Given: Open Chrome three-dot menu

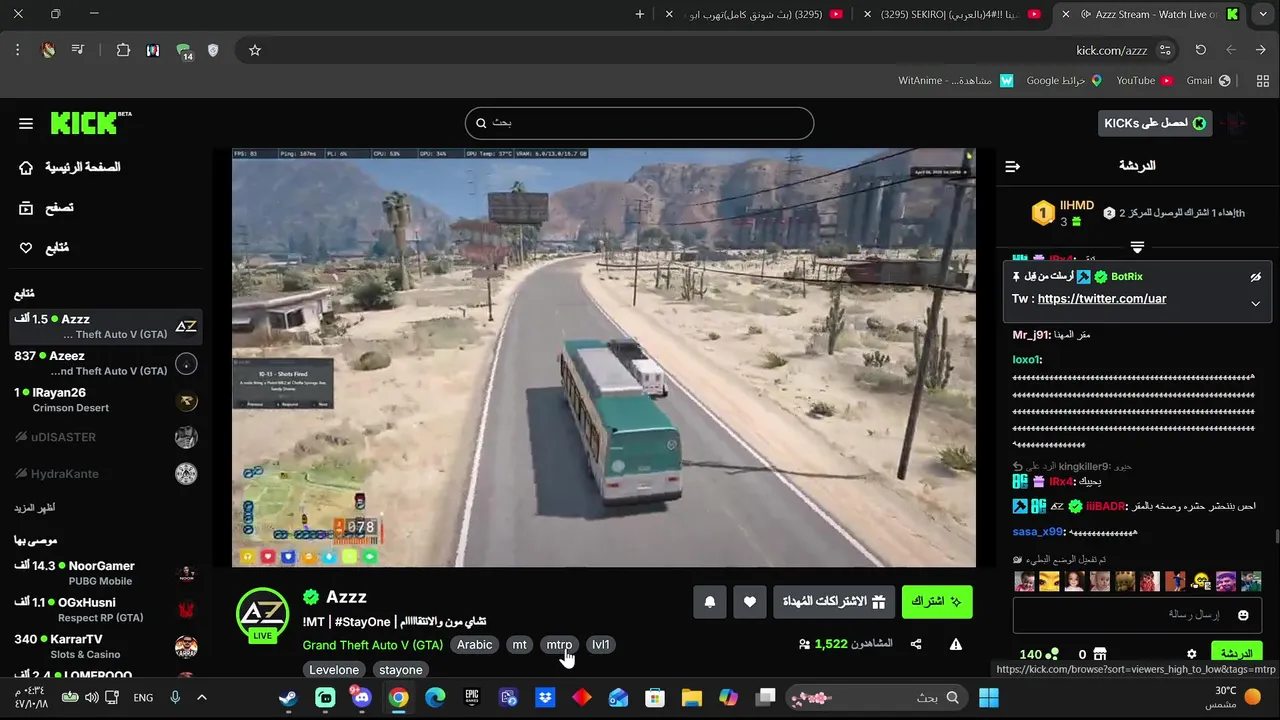Looking at the screenshot, I should (17, 50).
